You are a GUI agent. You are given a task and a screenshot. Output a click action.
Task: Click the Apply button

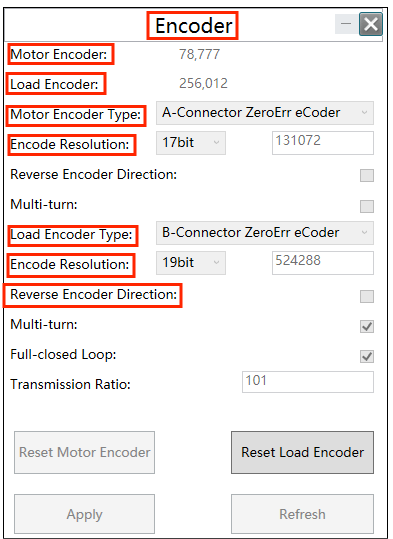84,514
